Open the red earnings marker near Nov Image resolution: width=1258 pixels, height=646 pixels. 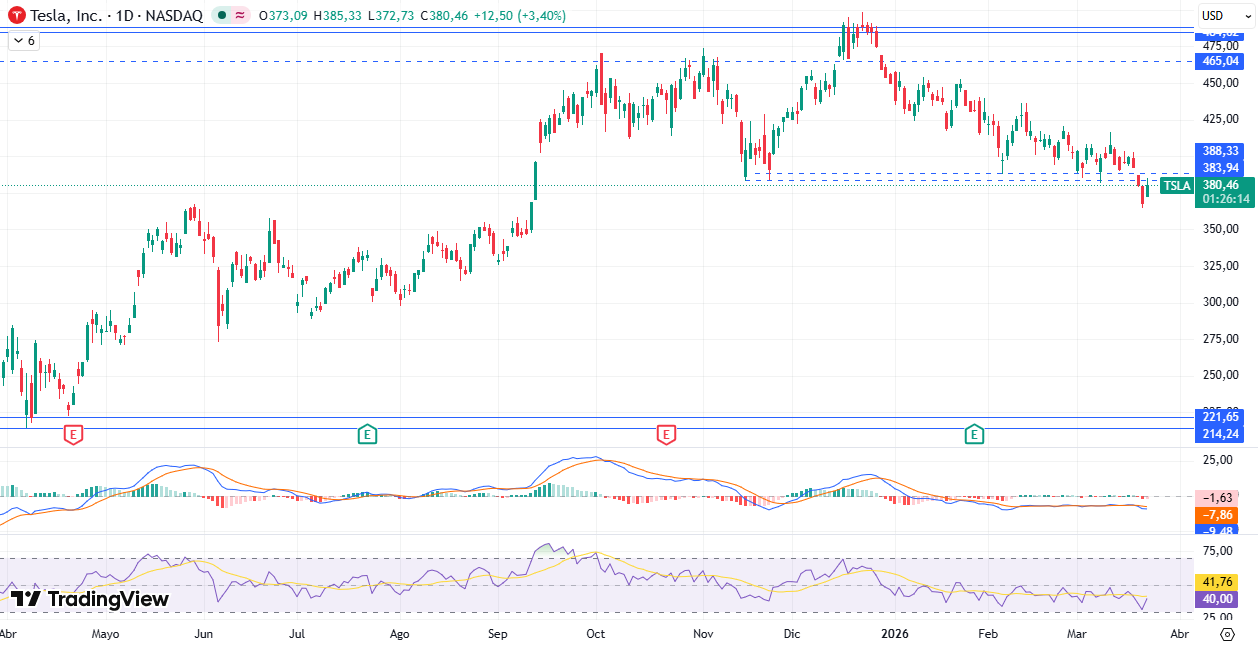point(666,434)
